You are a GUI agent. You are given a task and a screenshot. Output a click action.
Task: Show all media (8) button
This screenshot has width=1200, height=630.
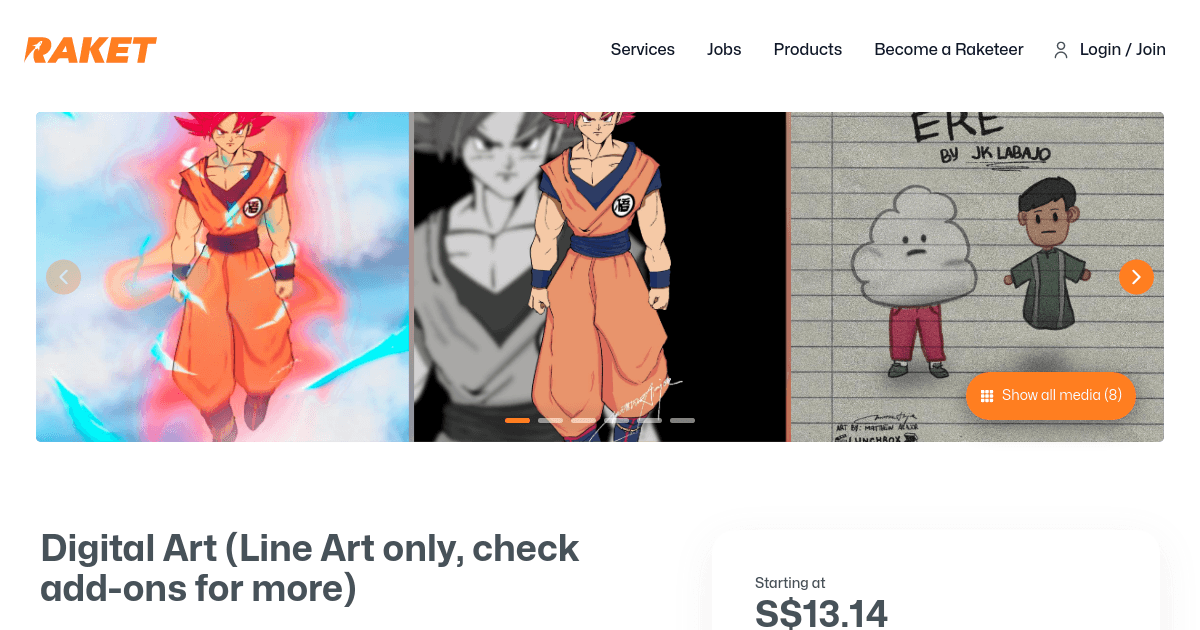(x=1051, y=396)
